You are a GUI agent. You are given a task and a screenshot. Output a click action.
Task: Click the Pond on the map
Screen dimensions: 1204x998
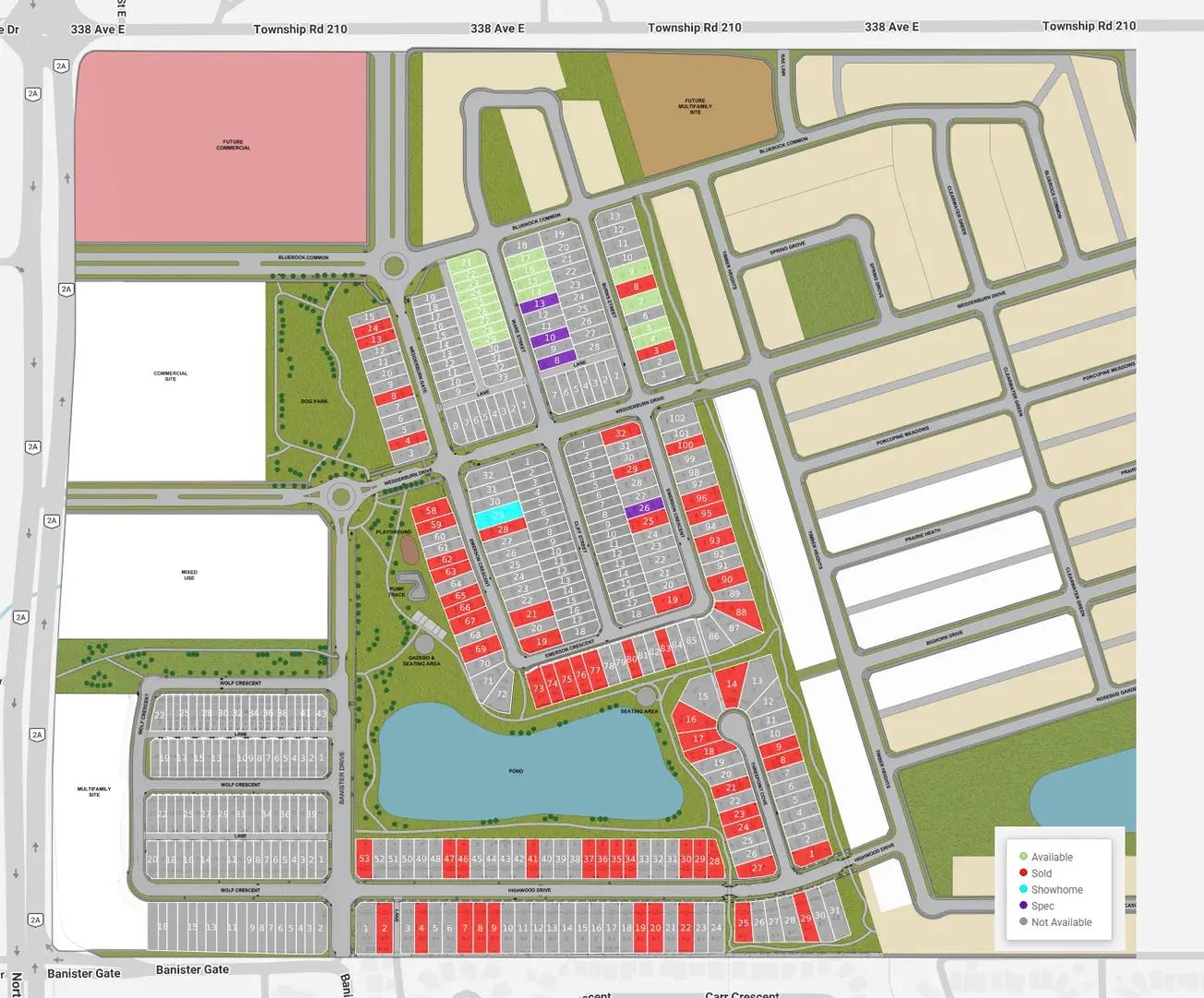point(517,767)
